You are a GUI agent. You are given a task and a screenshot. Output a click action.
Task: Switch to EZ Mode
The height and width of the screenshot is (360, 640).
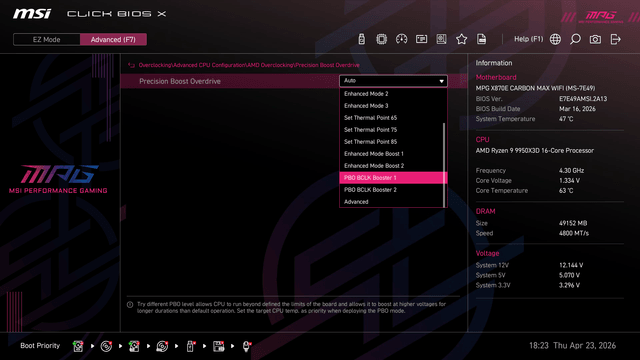point(47,40)
